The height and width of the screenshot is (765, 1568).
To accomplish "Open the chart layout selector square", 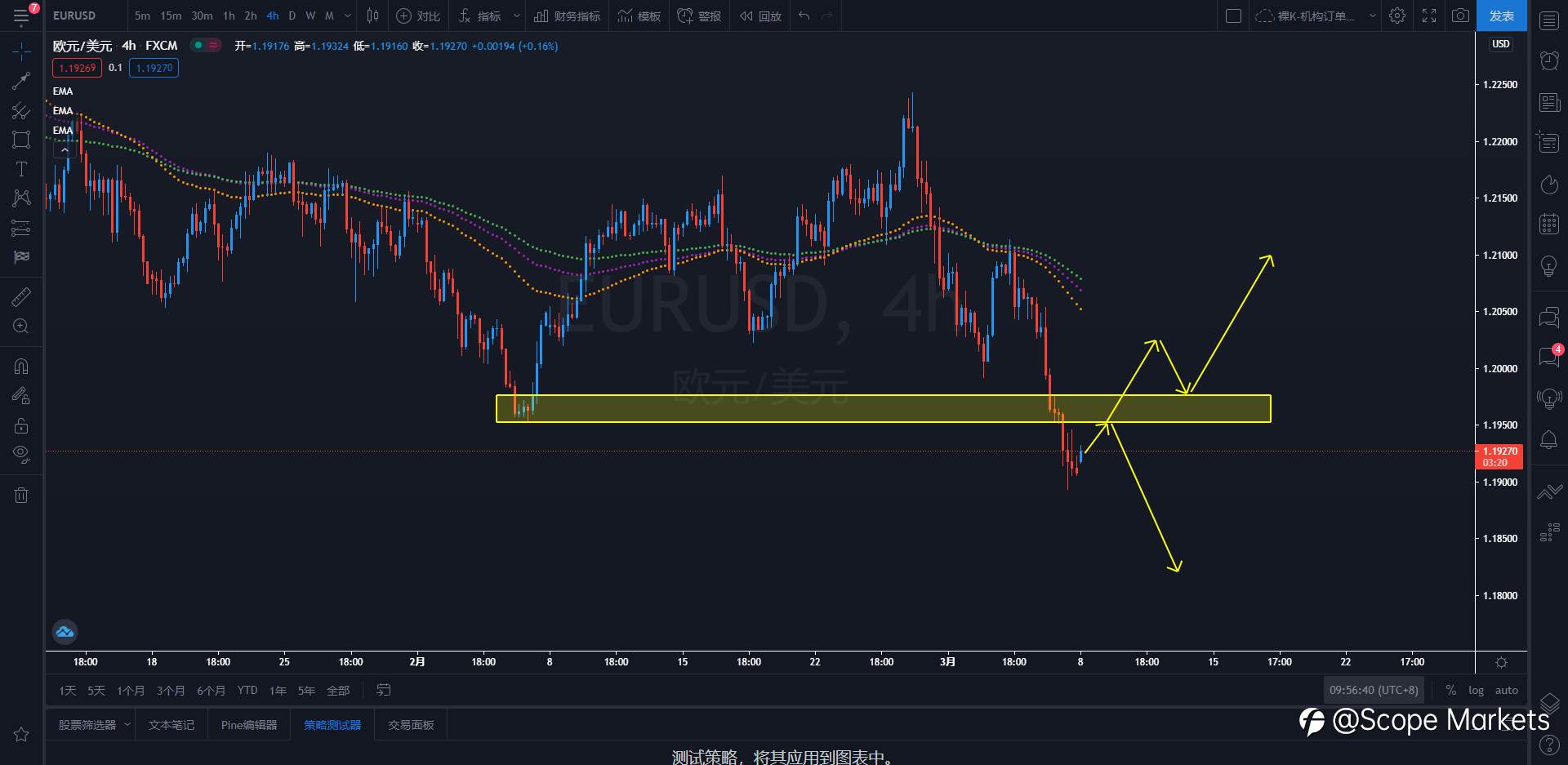I will coord(1234,16).
